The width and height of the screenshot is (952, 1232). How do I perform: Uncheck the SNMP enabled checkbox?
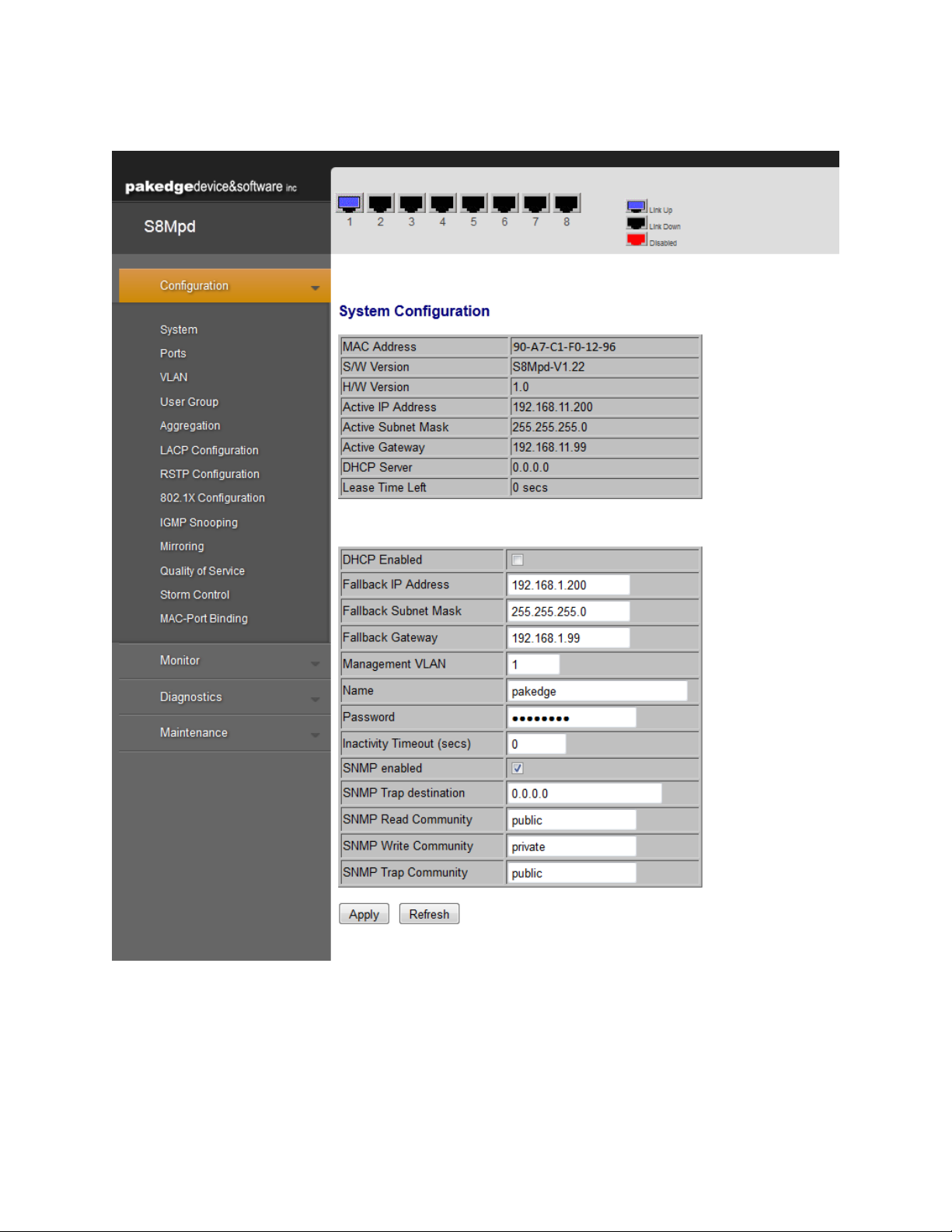click(518, 769)
